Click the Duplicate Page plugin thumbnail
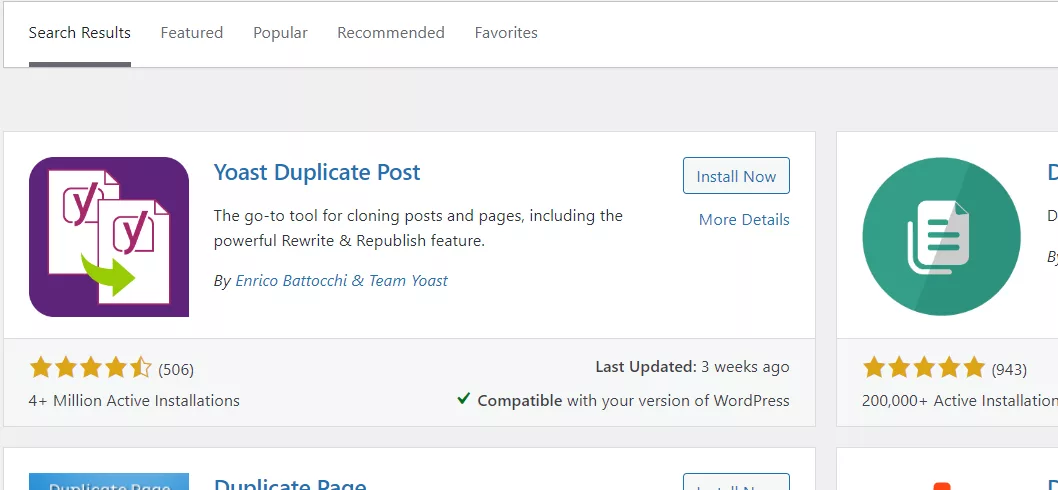Screen dimensions: 1058x490 (x=109, y=481)
